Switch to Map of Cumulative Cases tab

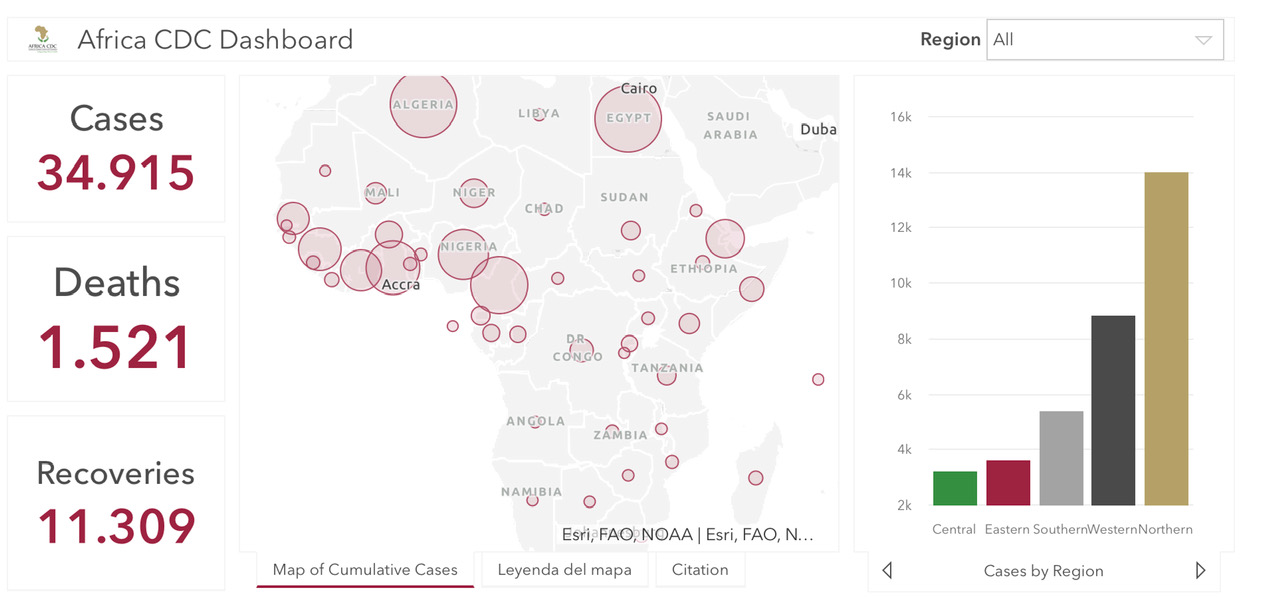click(365, 570)
